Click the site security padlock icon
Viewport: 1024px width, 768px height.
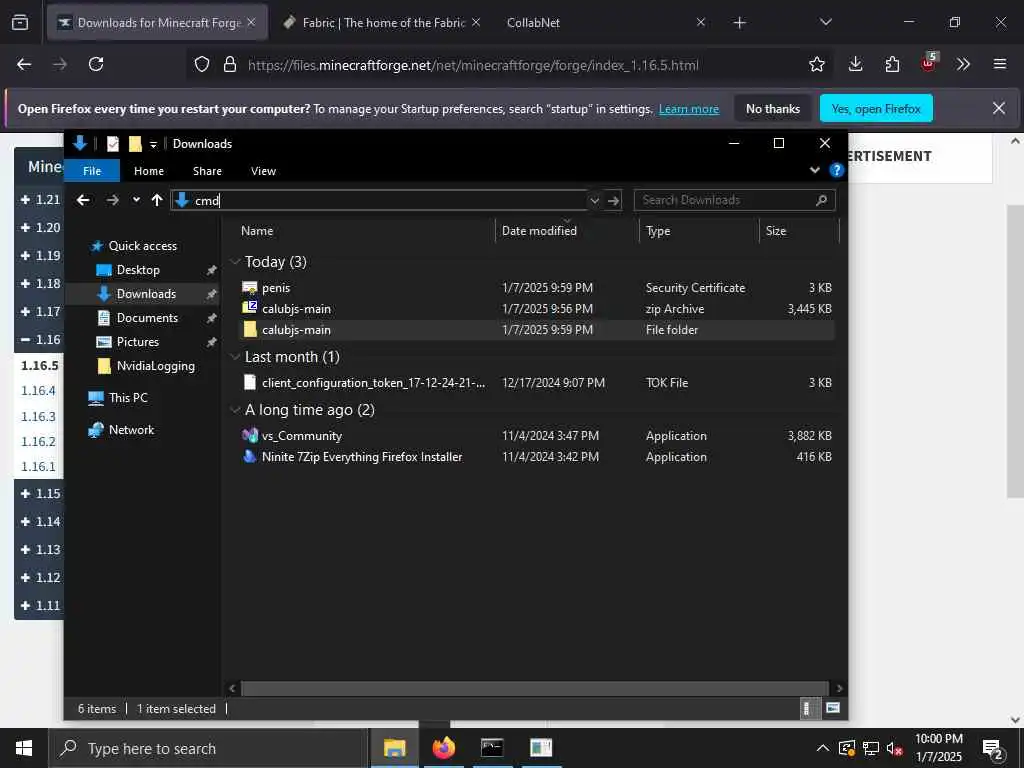pos(230,64)
